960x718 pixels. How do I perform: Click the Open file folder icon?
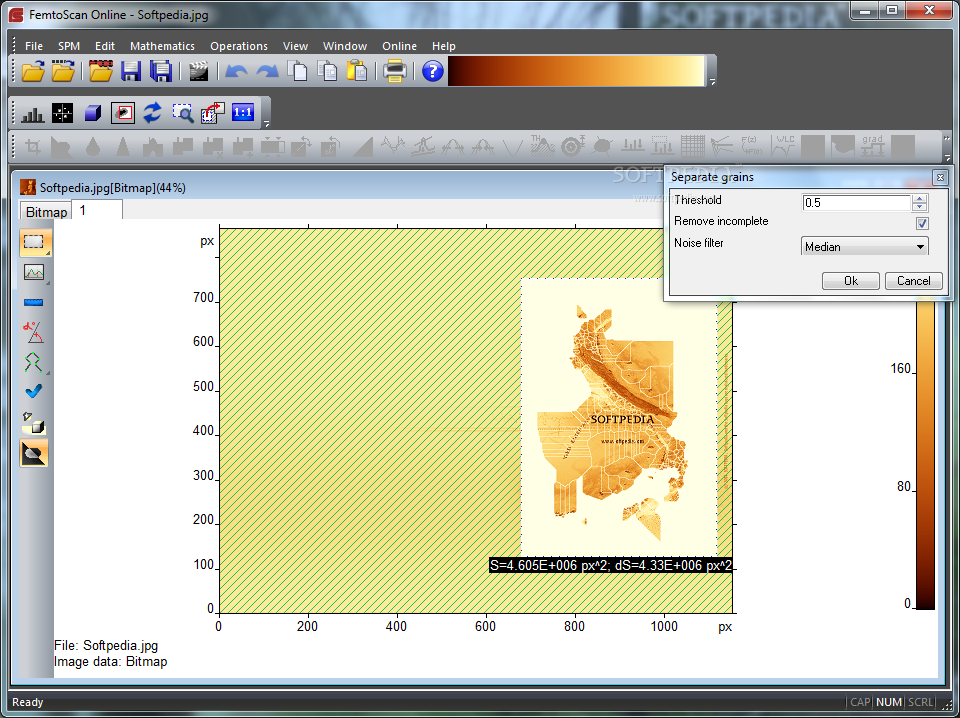tap(33, 71)
